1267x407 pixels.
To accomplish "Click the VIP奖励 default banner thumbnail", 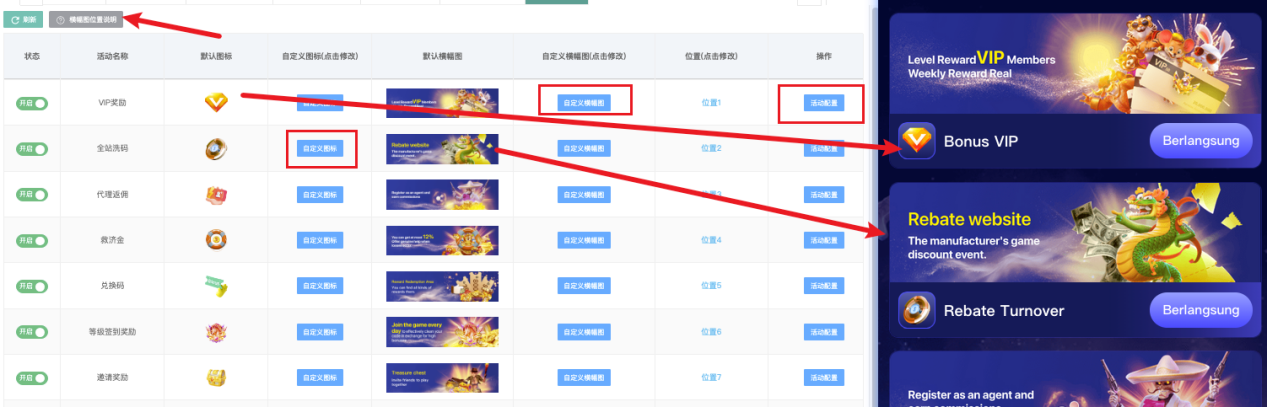I will point(442,103).
